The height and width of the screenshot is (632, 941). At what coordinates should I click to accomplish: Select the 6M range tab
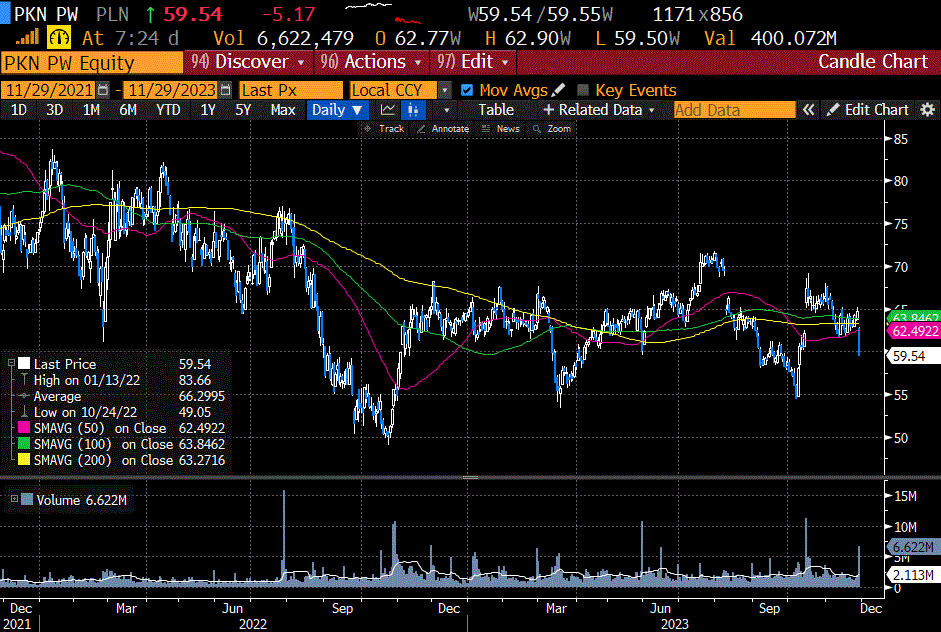128,110
